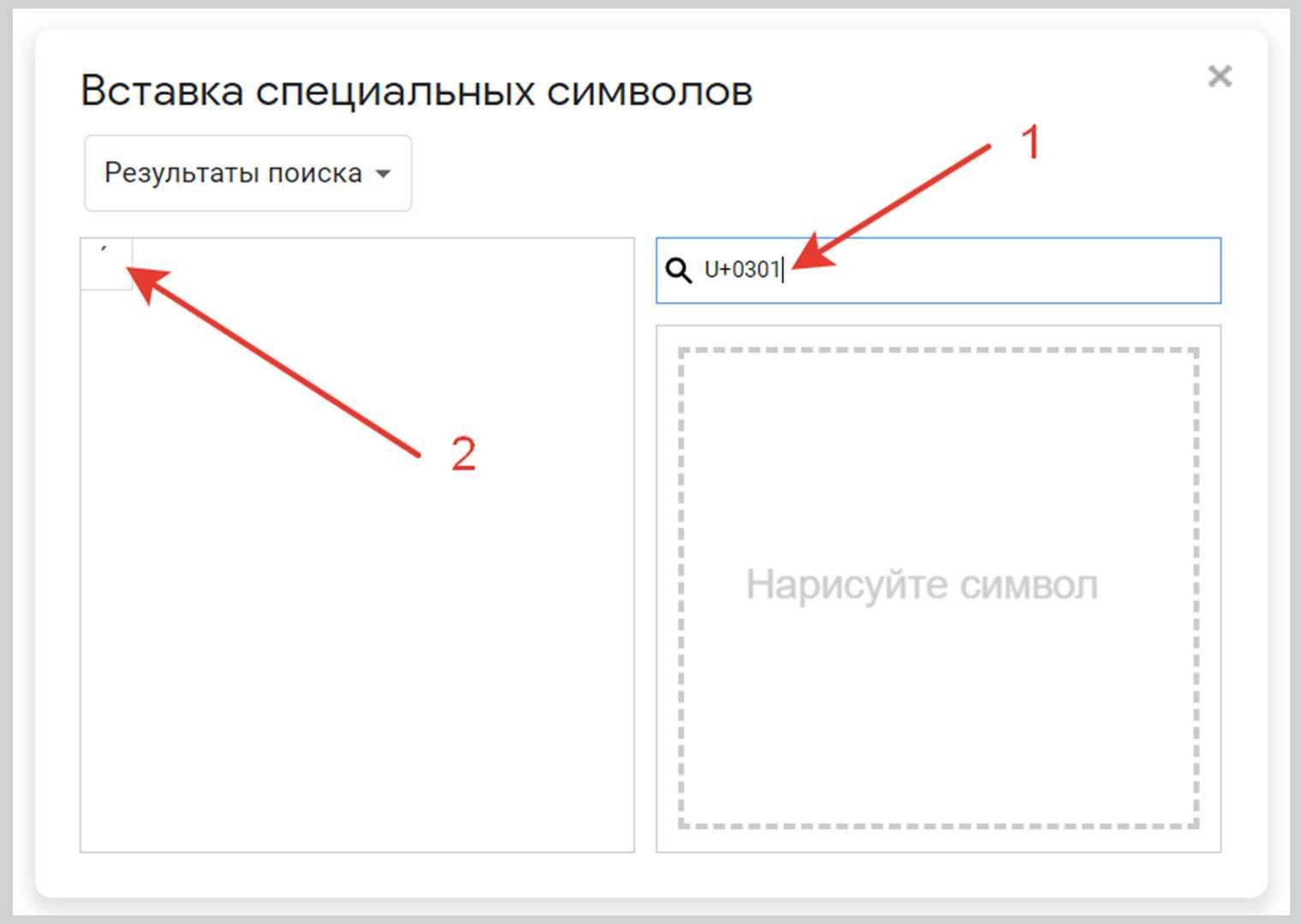Insert the acute accent symbol from results
This screenshot has width=1302, height=924.
[x=105, y=263]
